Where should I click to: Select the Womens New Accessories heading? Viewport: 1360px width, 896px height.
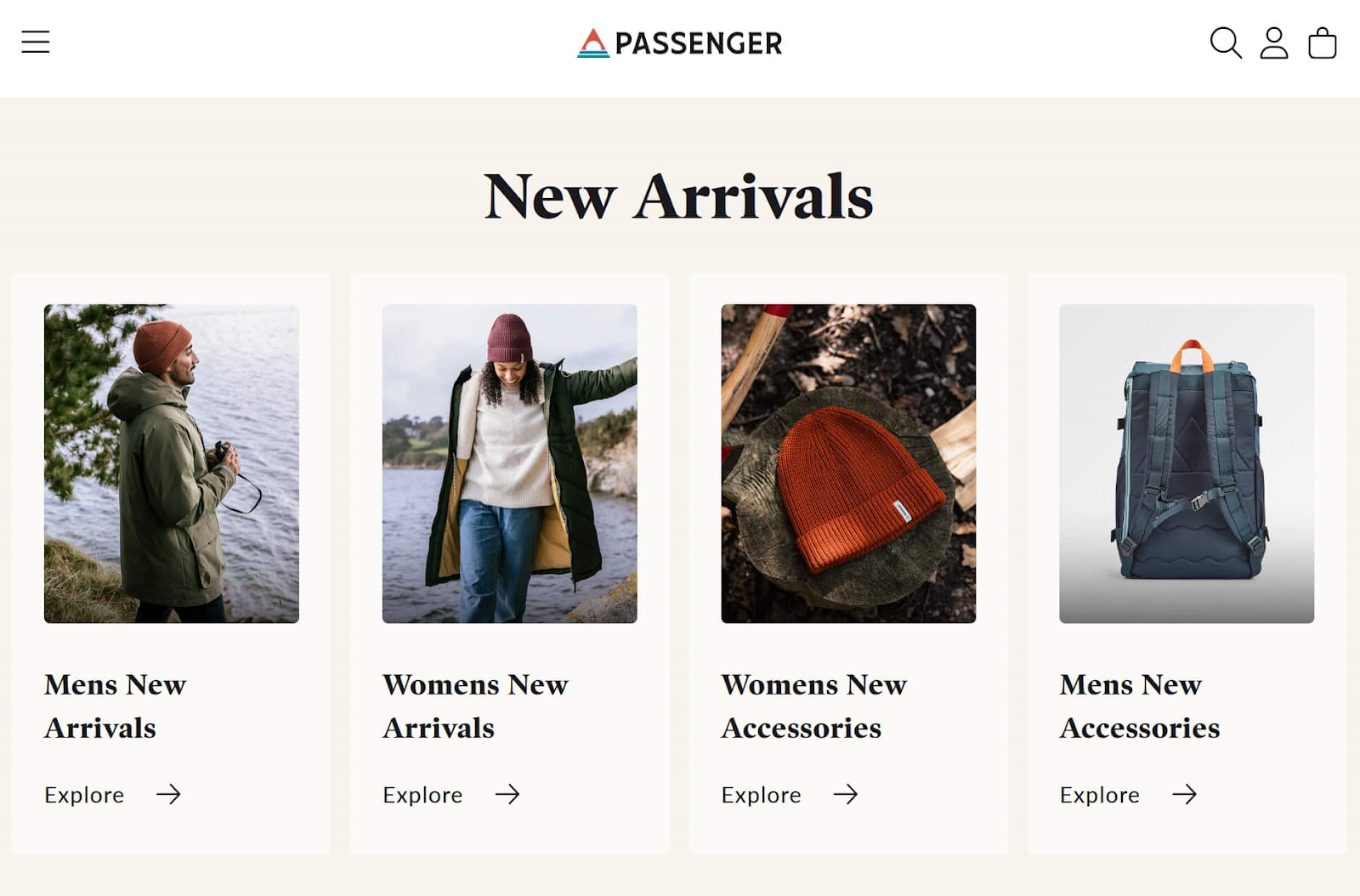click(814, 706)
